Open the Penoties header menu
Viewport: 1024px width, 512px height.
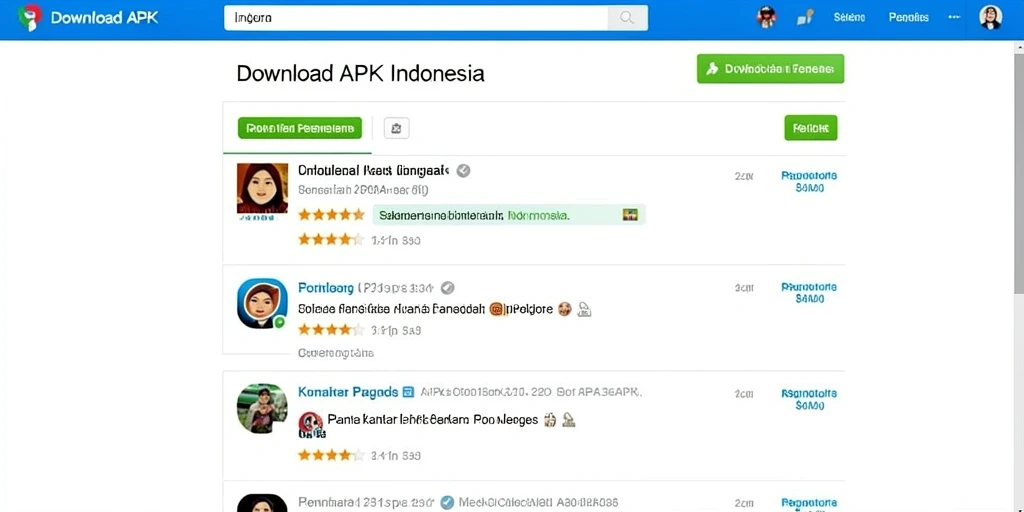click(908, 18)
